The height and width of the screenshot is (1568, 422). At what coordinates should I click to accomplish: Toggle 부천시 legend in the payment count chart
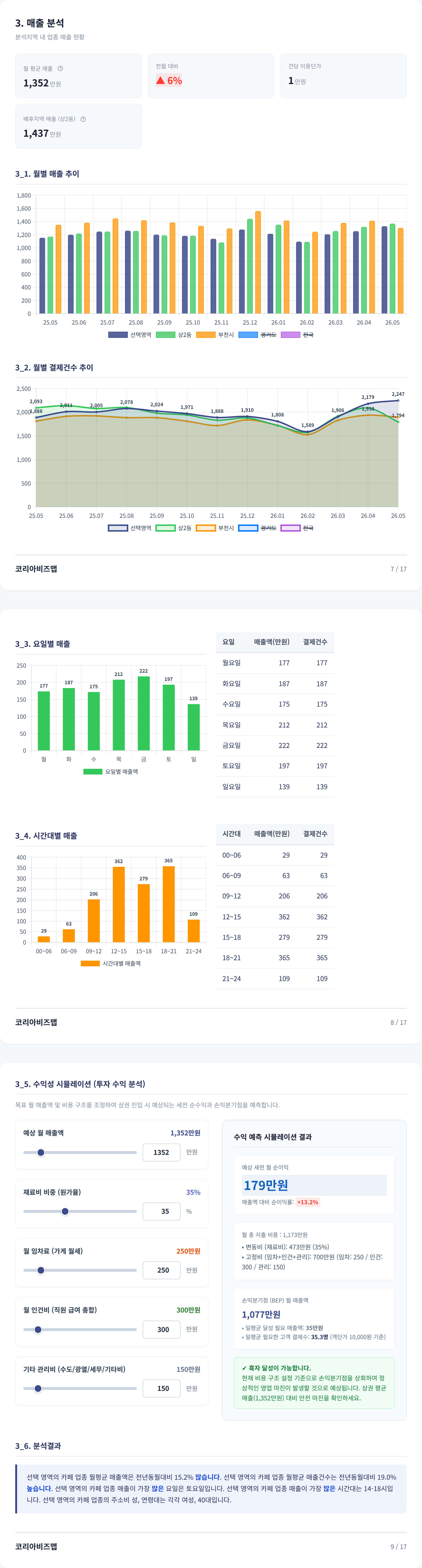click(215, 528)
